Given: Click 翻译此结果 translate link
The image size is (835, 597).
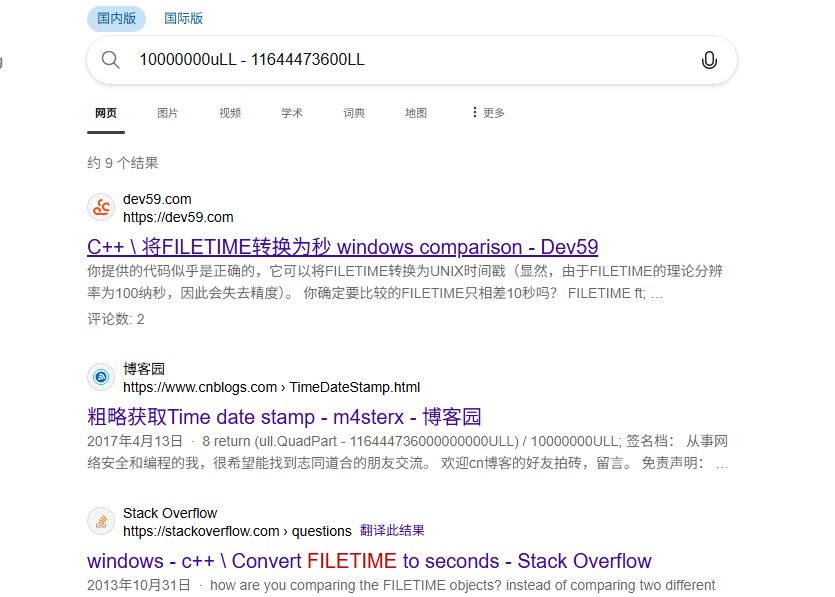Looking at the screenshot, I should tap(392, 531).
